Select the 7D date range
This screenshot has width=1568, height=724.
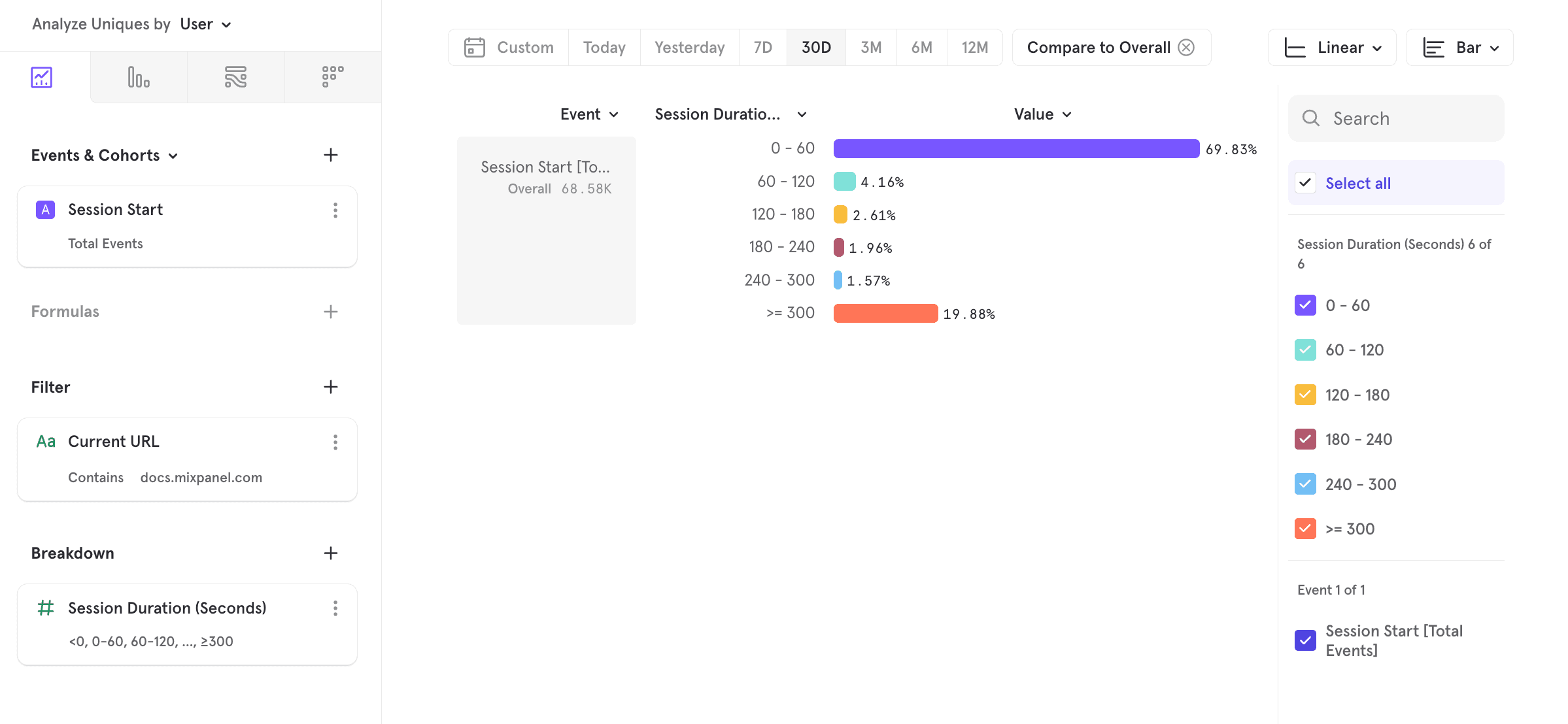point(762,48)
